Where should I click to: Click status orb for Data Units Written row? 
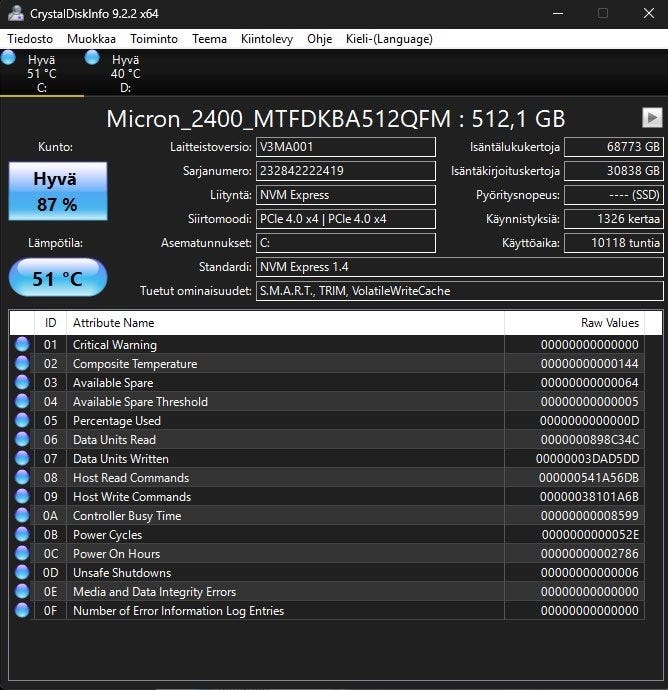click(22, 458)
